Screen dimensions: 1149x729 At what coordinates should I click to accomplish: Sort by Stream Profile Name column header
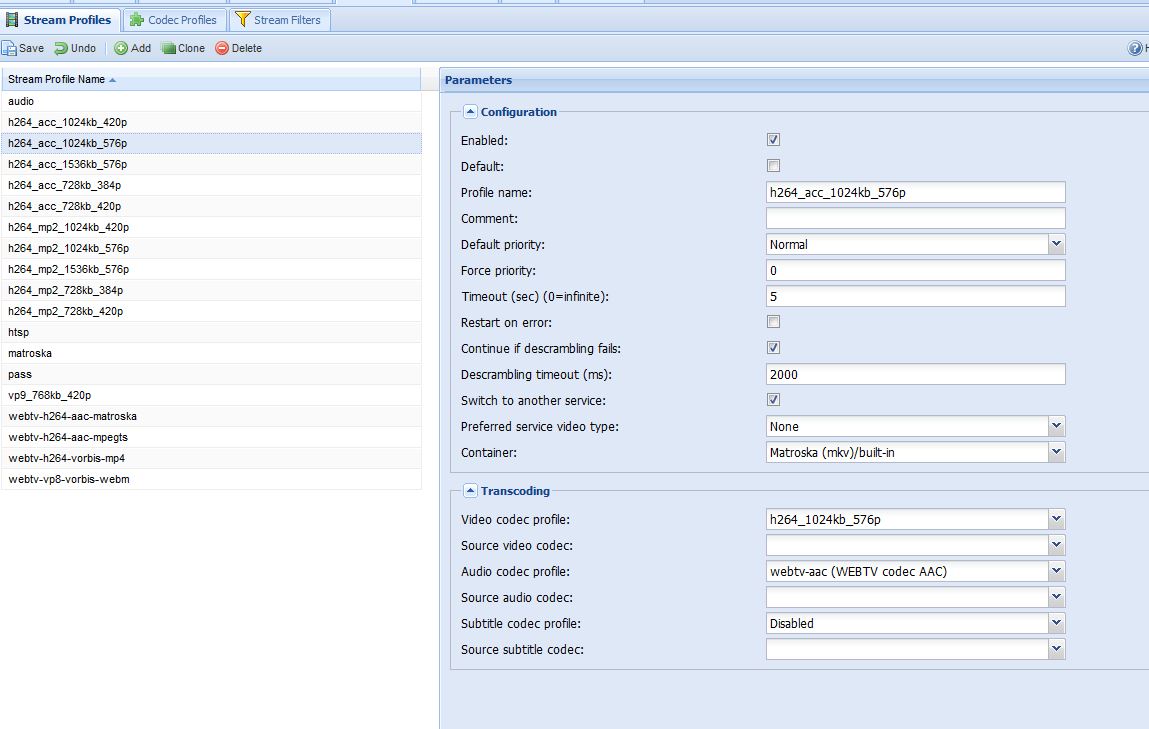coord(211,79)
